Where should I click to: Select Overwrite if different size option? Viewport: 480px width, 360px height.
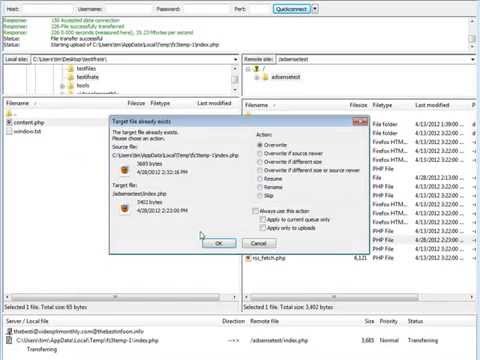260,162
